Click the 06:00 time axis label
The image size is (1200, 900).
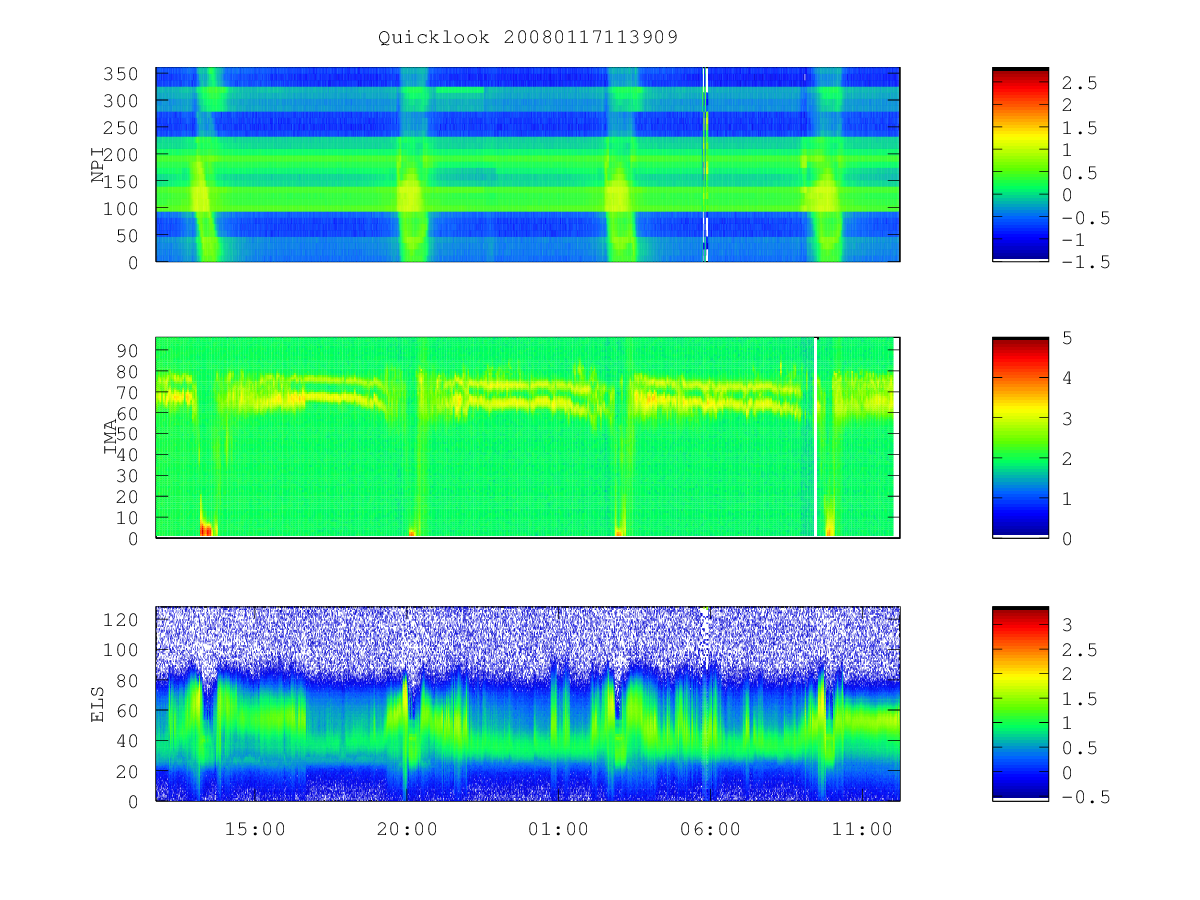coord(711,830)
